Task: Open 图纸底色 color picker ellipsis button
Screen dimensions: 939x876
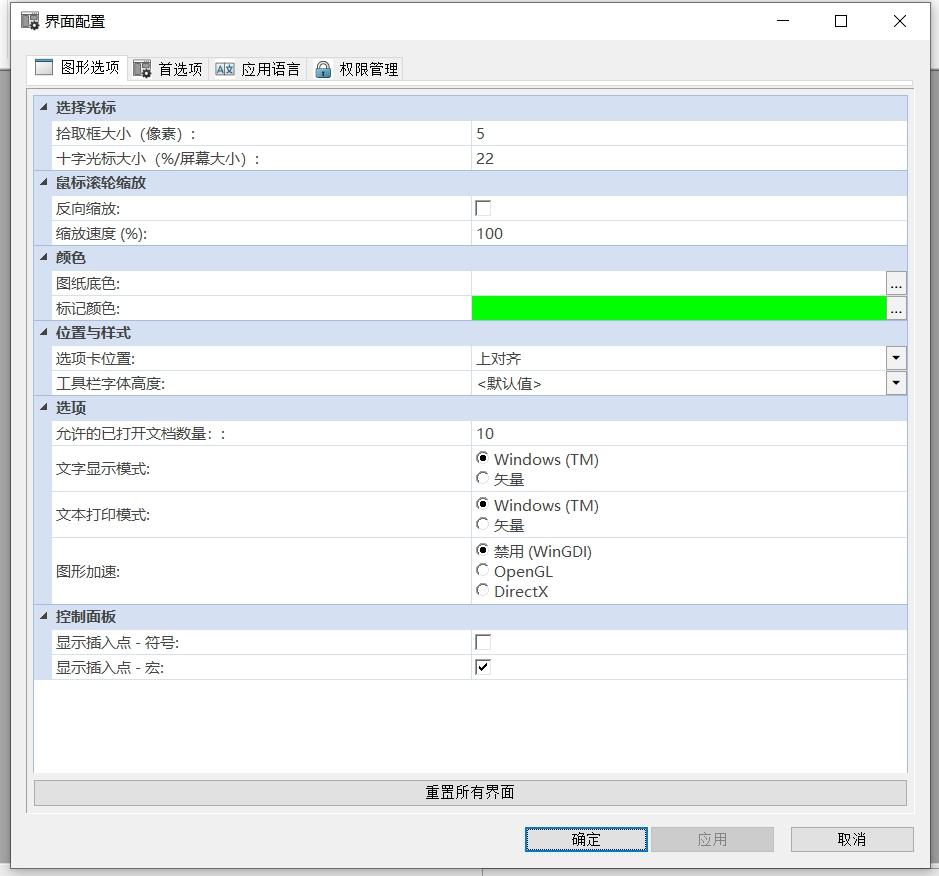Action: (x=896, y=284)
